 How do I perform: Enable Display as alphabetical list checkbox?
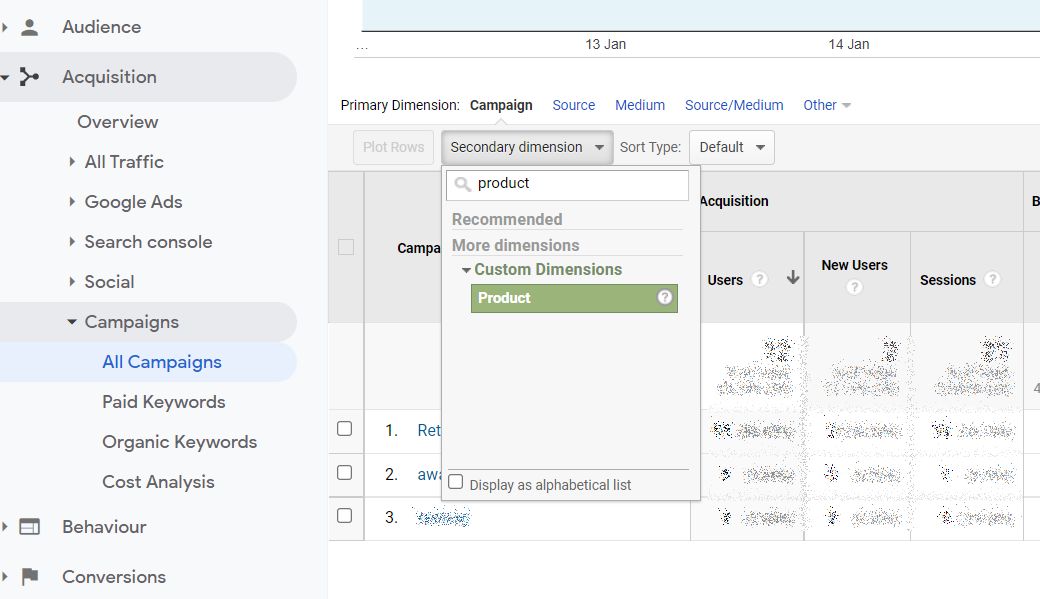[x=456, y=482]
